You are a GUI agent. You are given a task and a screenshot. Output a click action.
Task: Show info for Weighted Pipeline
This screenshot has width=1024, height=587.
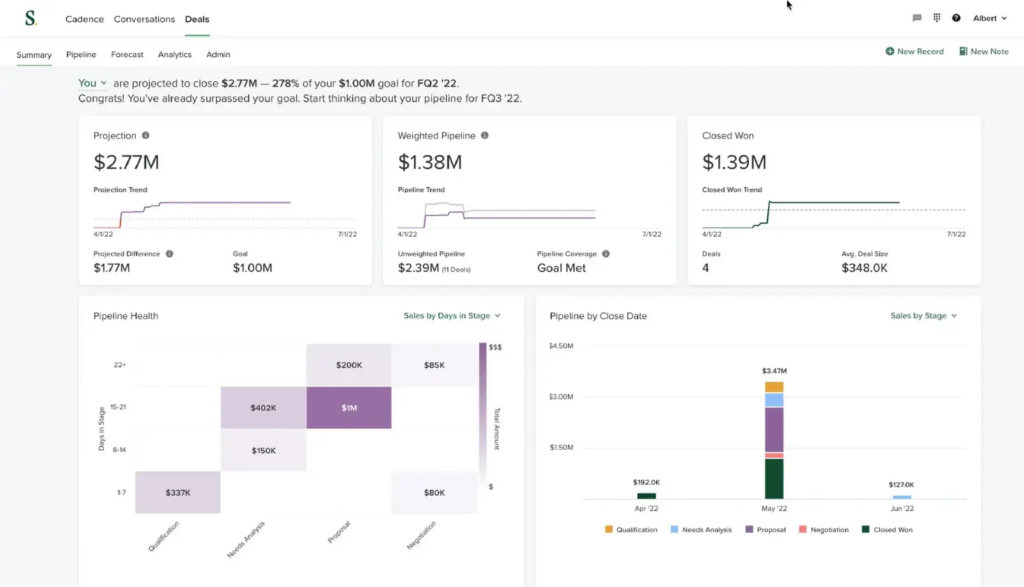(485, 135)
